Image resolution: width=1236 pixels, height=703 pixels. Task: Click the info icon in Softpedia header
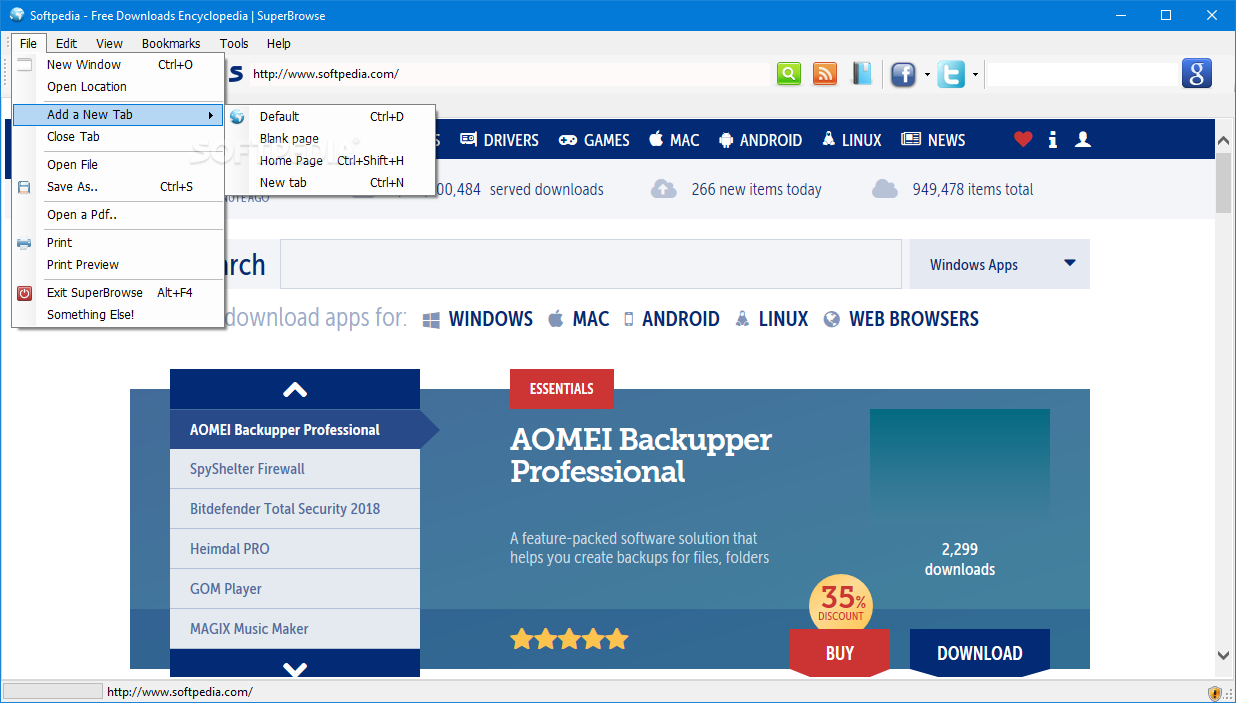click(x=1052, y=140)
